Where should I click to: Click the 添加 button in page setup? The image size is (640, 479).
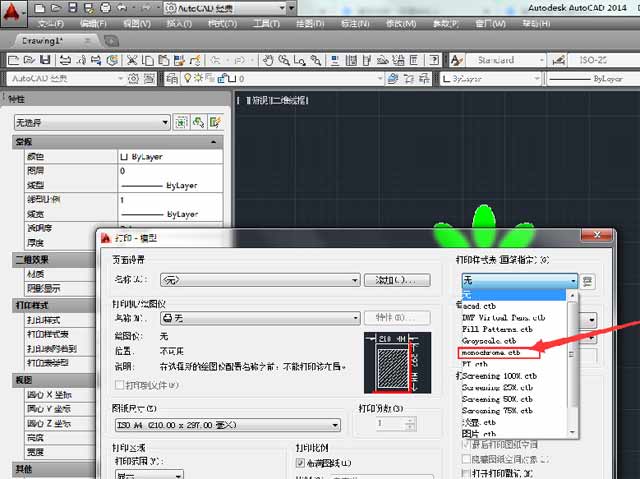(x=397, y=280)
